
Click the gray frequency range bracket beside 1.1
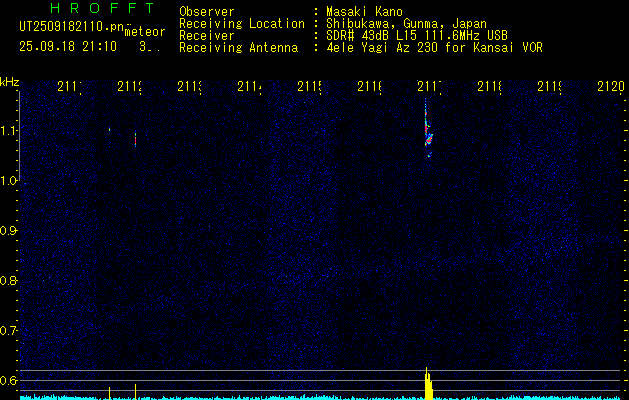point(19,136)
